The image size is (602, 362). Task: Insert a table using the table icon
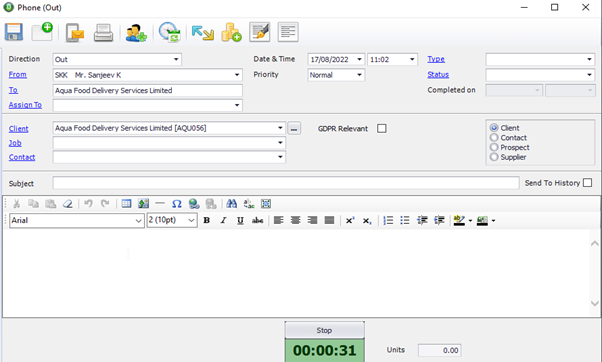pyautogui.click(x=126, y=204)
